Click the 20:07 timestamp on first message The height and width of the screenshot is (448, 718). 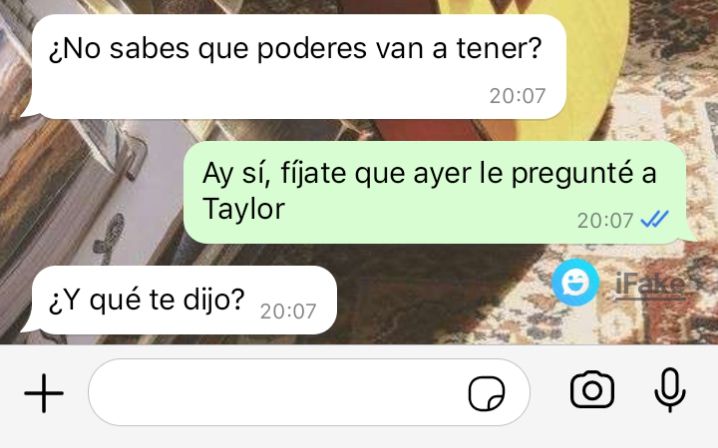[517, 96]
